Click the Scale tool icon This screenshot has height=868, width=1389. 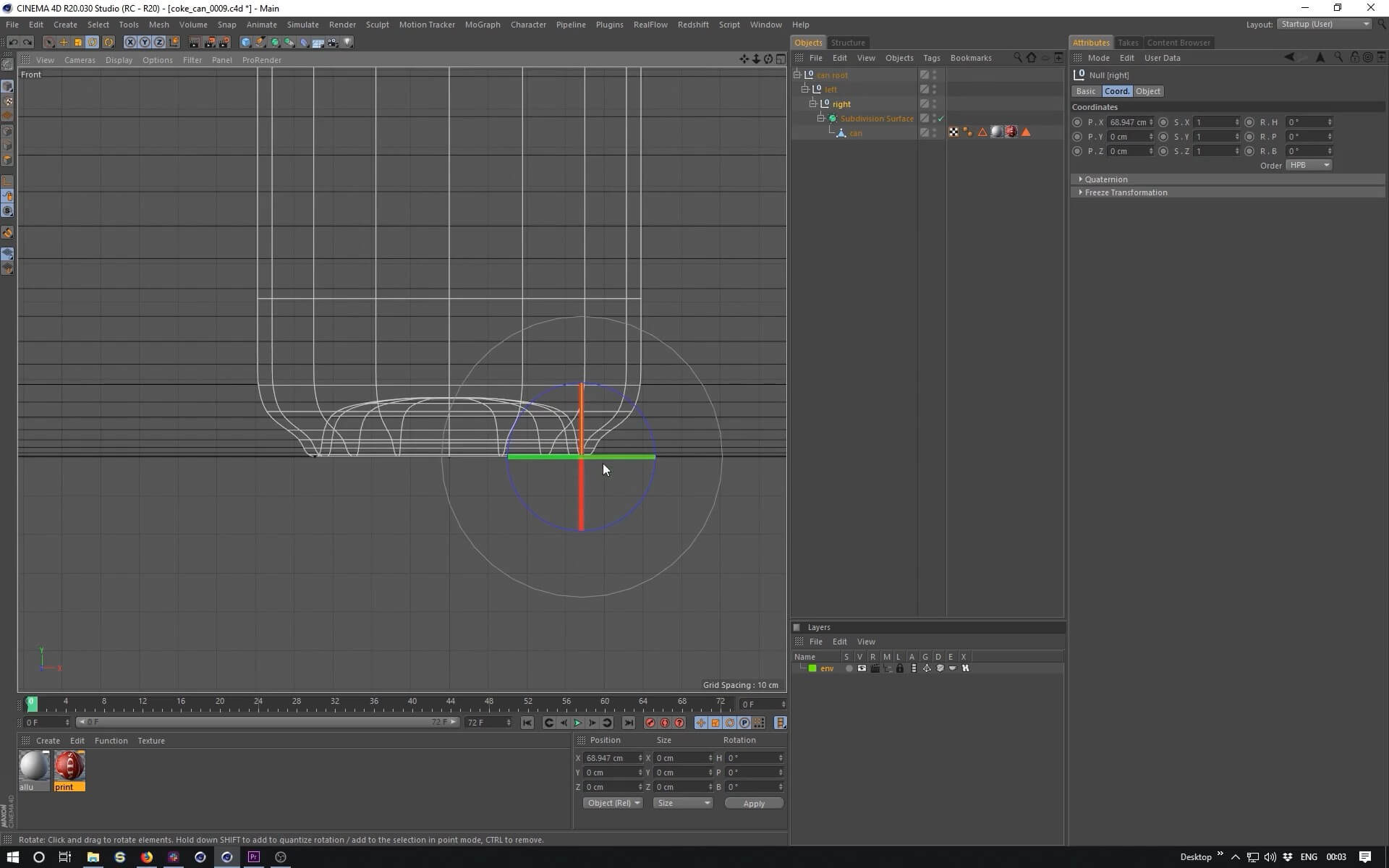[77, 42]
